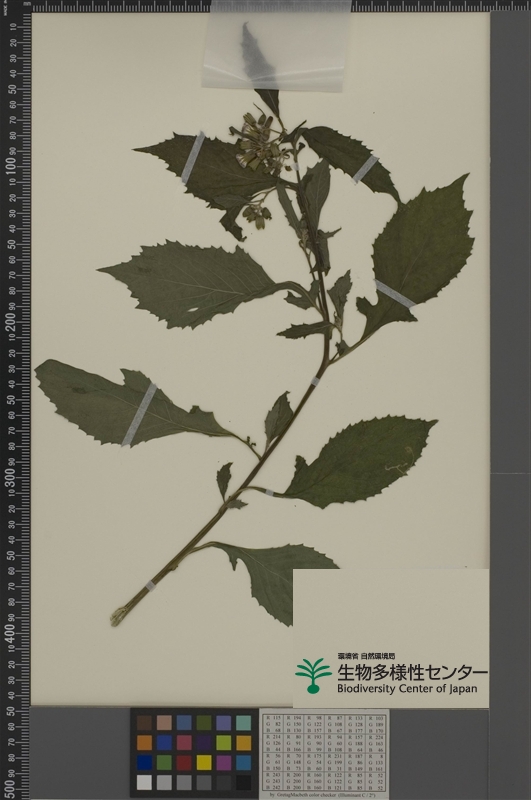This screenshot has height=800, width=531.
Task: Select the cyan patch in the third row
Action: pos(243,762)
